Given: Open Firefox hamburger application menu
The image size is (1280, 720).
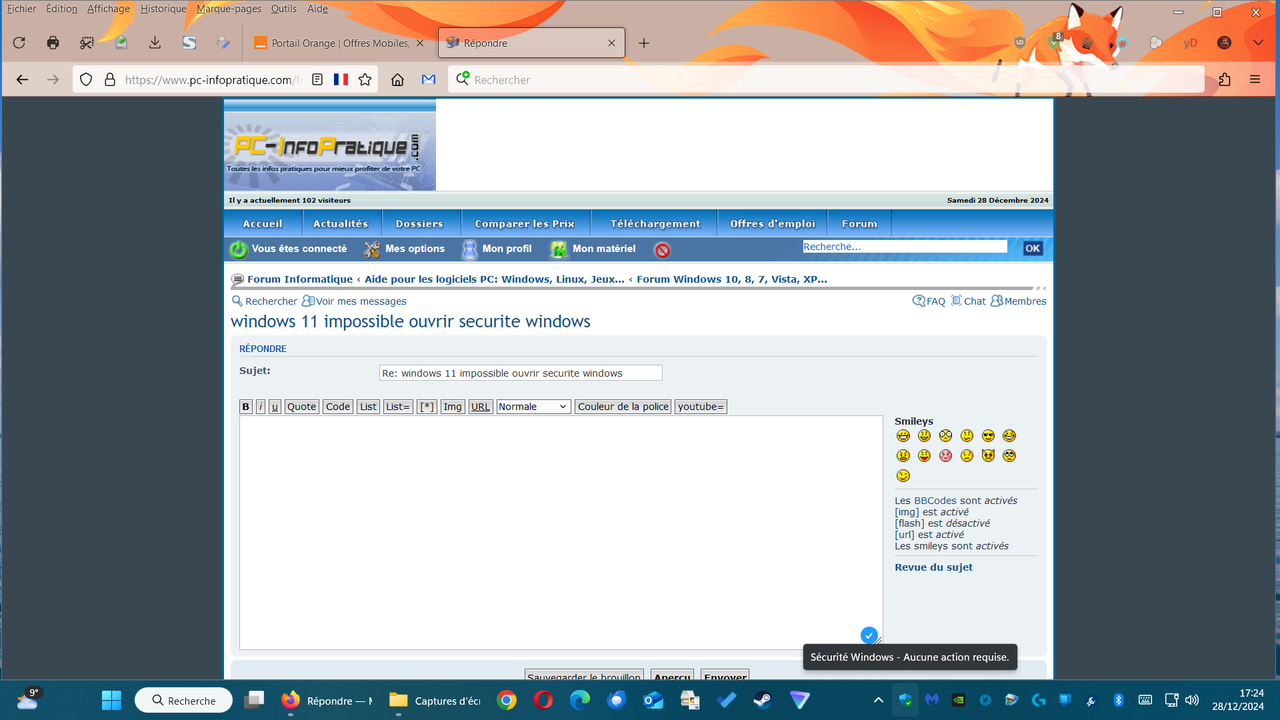Looking at the screenshot, I should click(x=1254, y=79).
